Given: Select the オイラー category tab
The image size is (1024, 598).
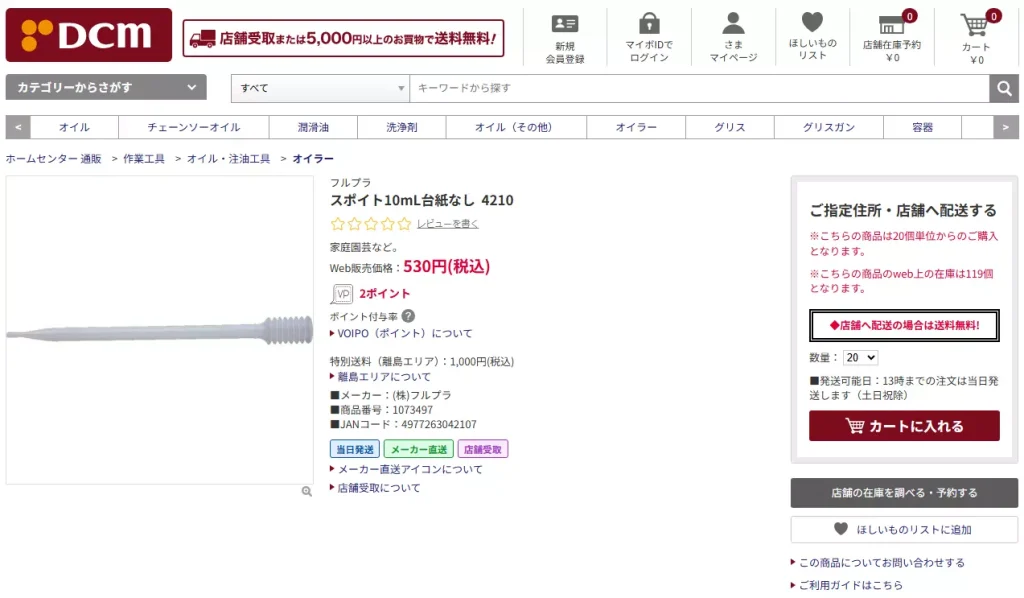Looking at the screenshot, I should coord(636,128).
